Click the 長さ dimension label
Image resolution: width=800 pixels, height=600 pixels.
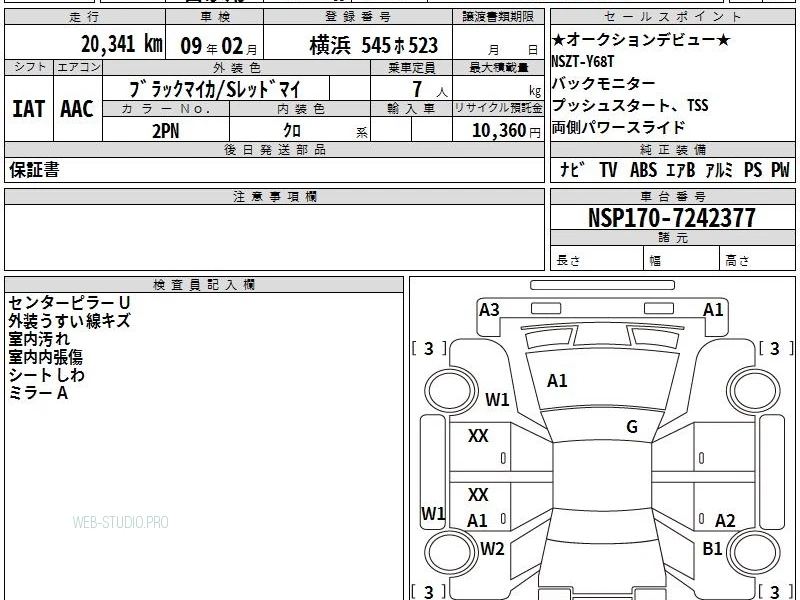point(568,260)
